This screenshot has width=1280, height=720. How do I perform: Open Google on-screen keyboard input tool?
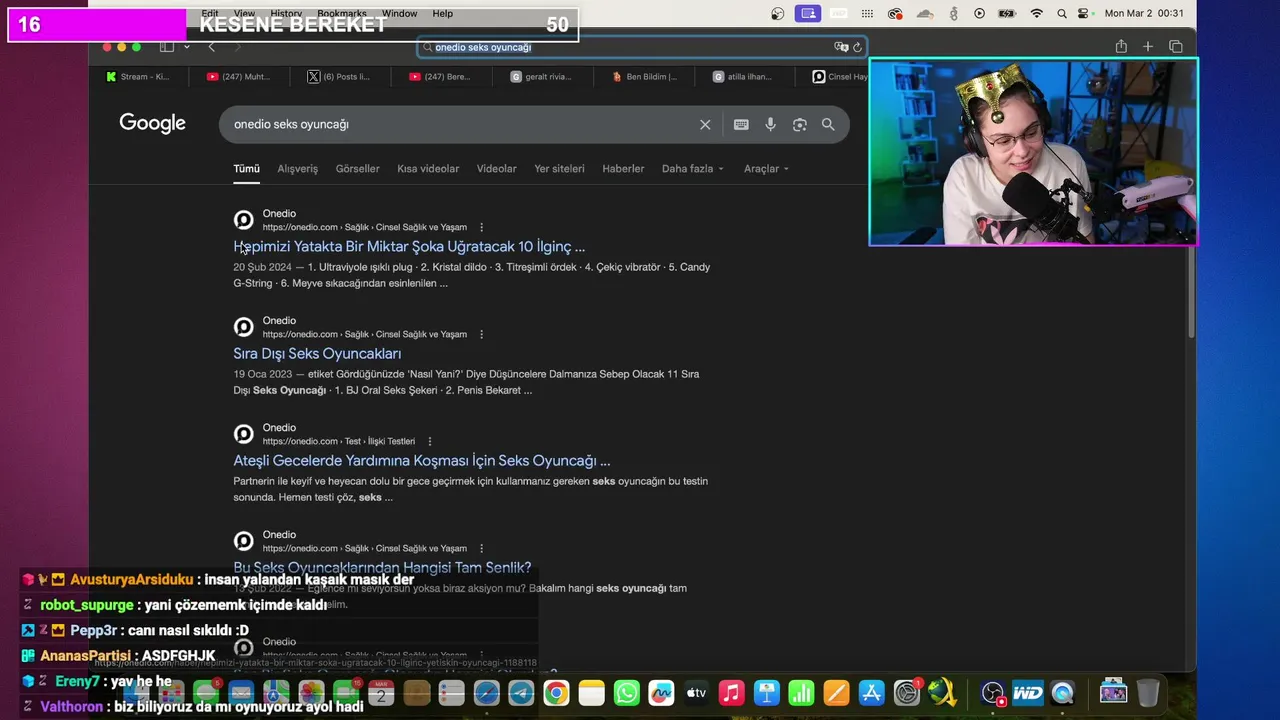click(x=741, y=125)
